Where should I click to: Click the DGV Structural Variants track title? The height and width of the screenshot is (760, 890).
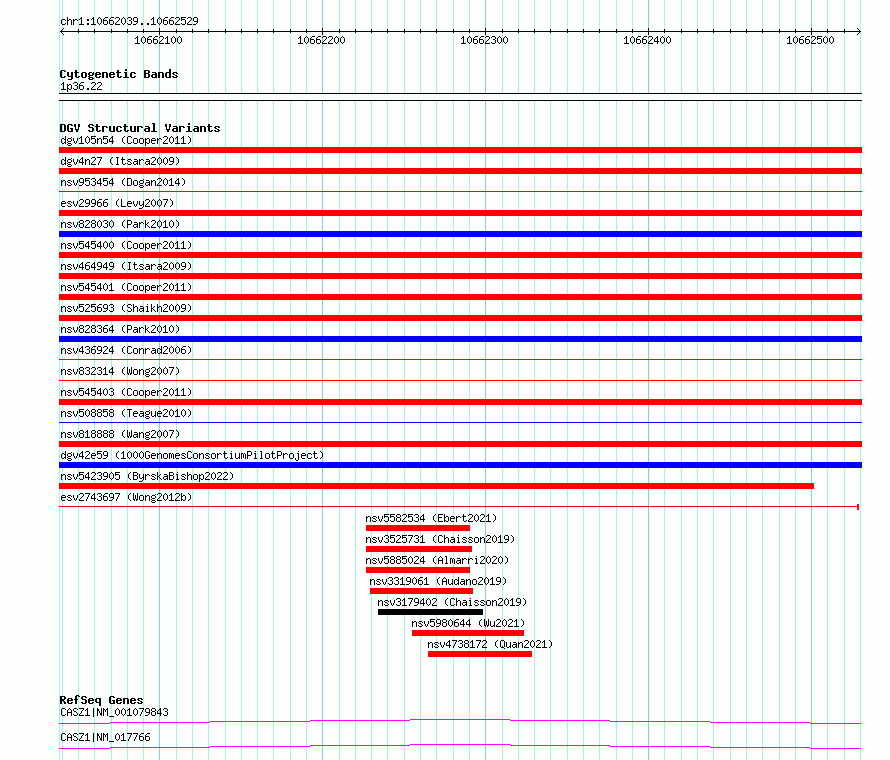140,128
